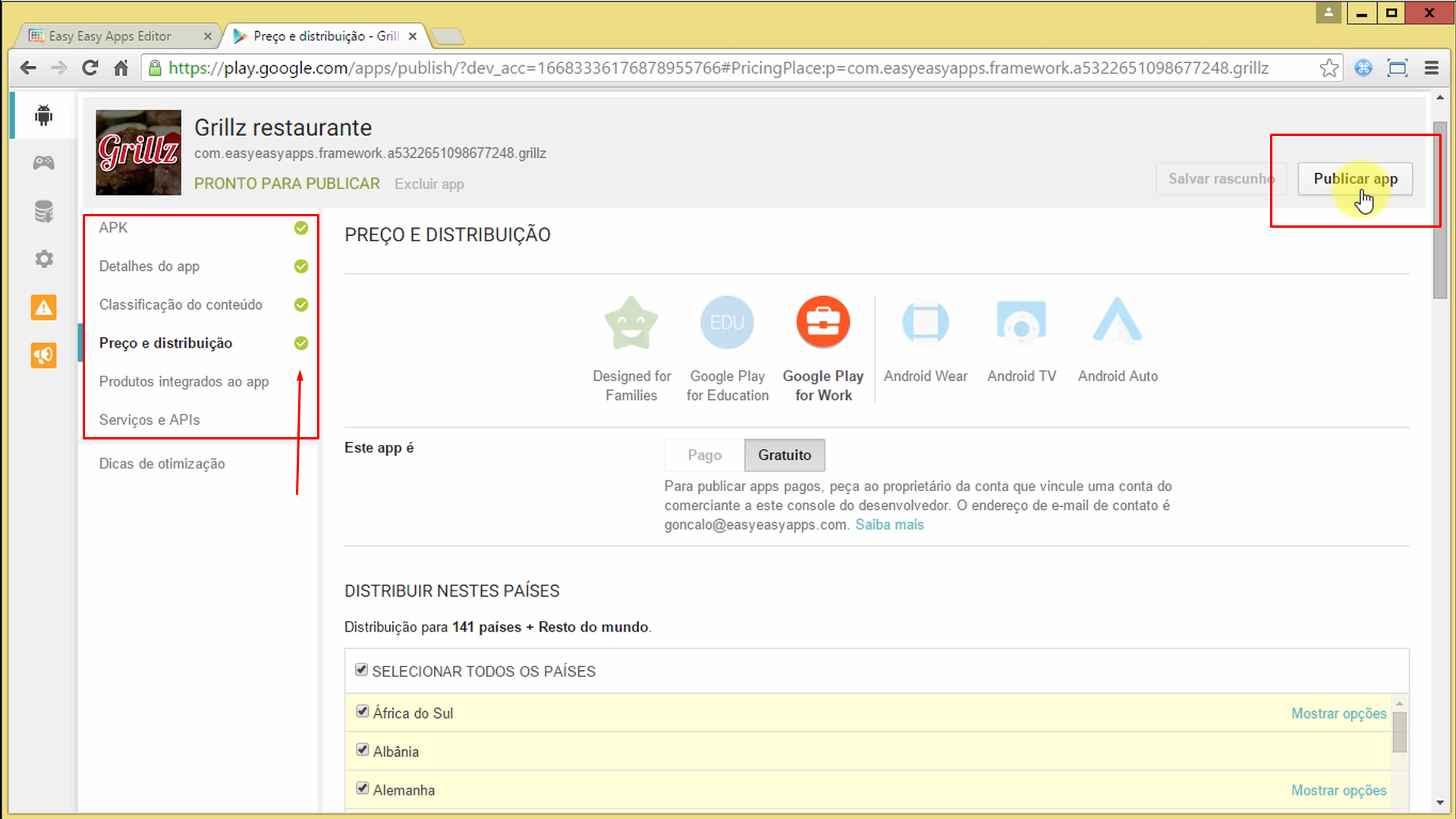Open Reports via the database download icon
1456x819 pixels.
[43, 211]
